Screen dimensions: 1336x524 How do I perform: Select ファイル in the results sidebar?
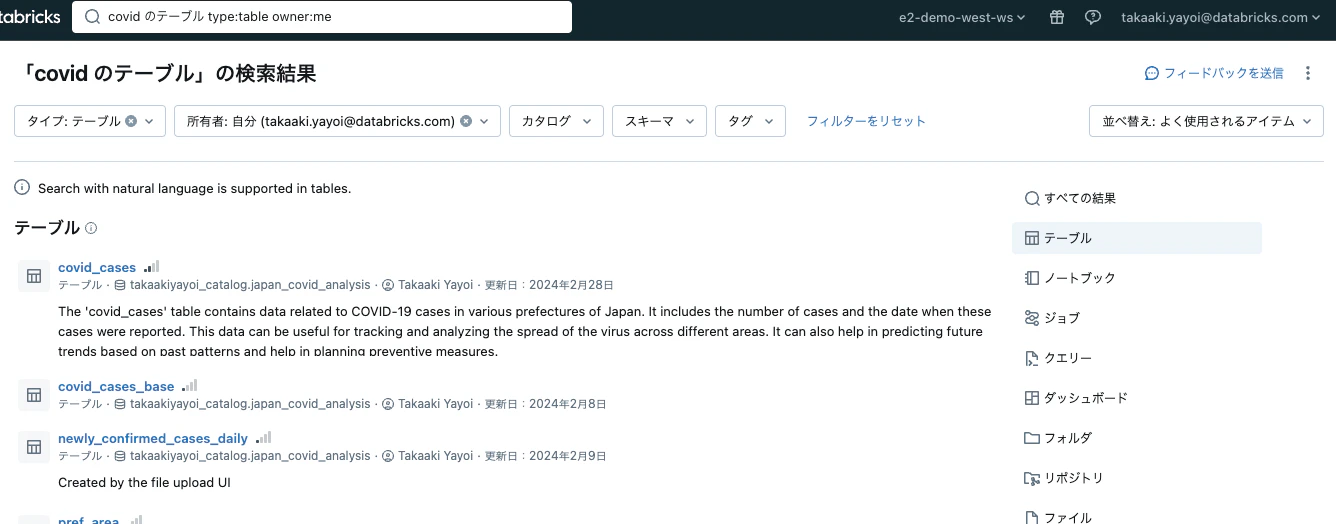click(1137, 515)
